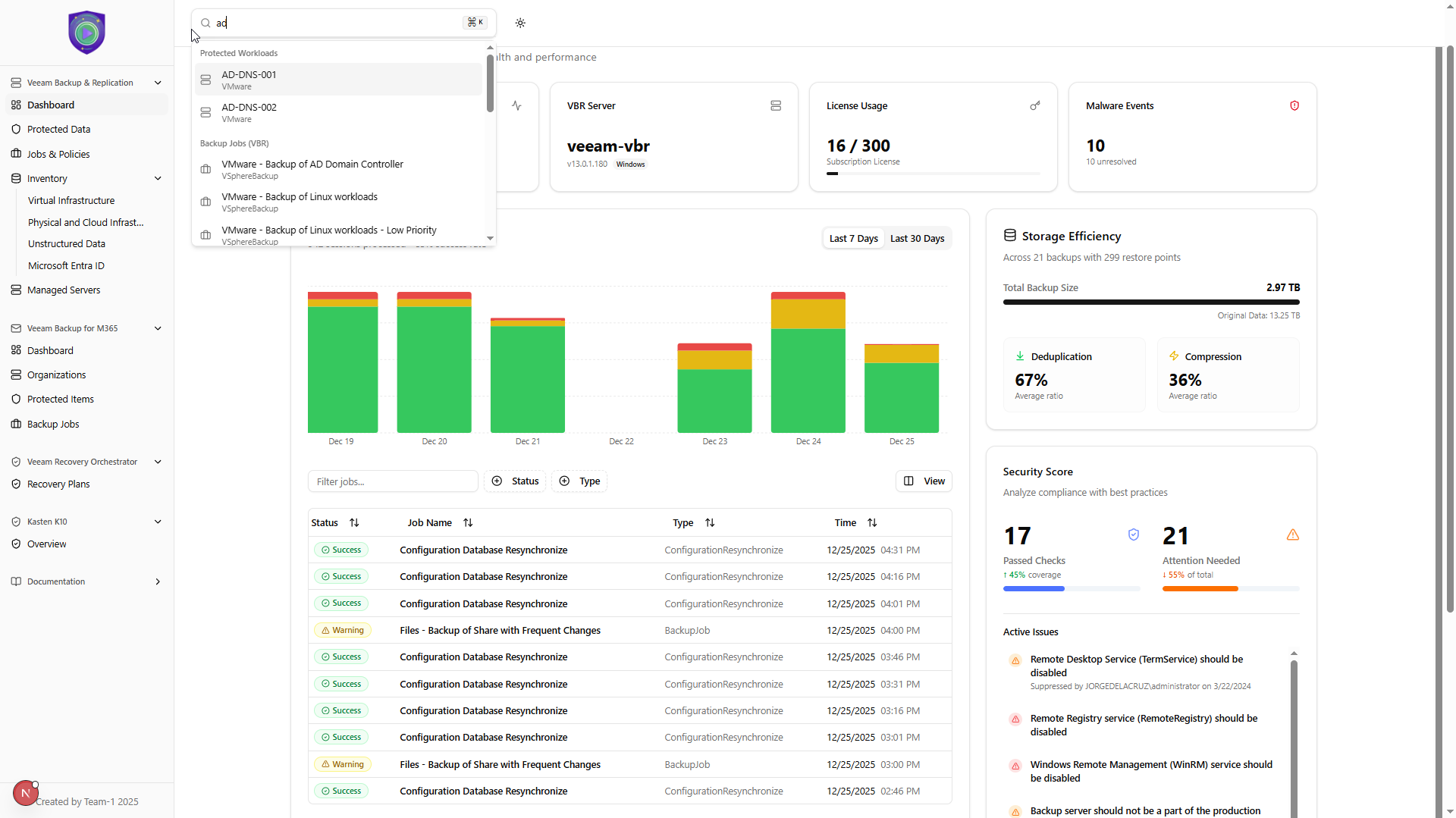Click the VBR Server card server icon
Screen dimensions: 1456x818
(776, 106)
